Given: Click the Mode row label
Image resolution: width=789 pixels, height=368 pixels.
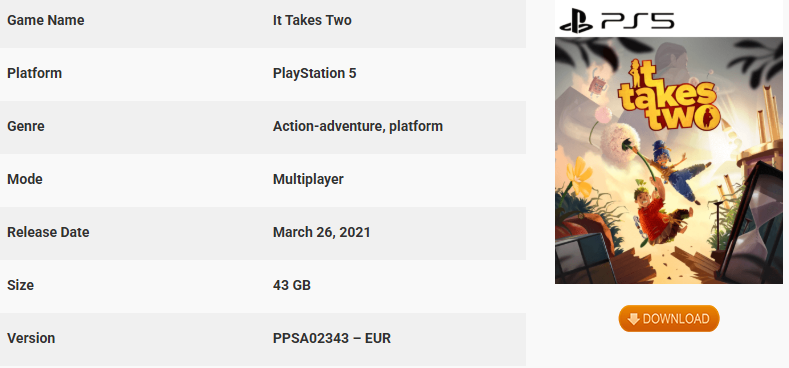Looking at the screenshot, I should (x=25, y=179).
